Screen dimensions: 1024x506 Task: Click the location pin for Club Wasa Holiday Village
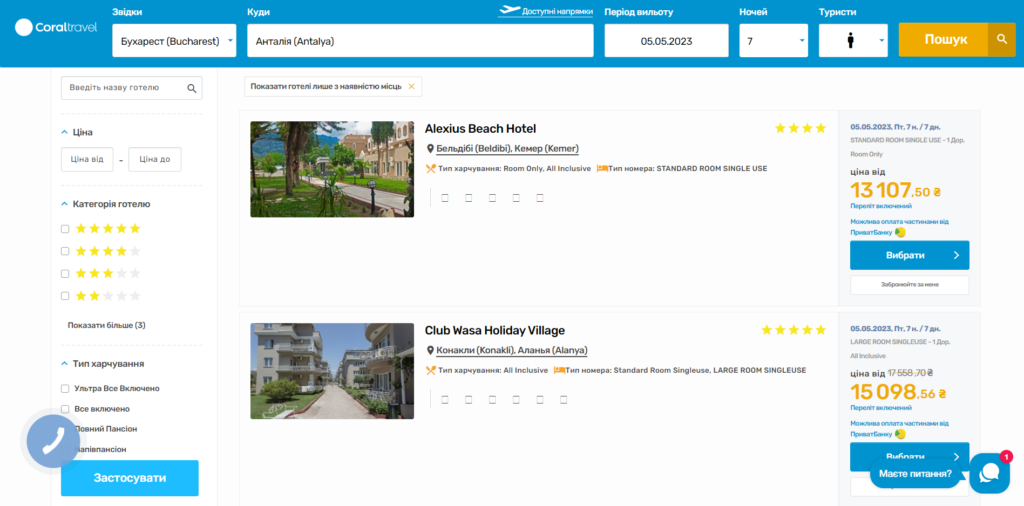pyautogui.click(x=430, y=351)
